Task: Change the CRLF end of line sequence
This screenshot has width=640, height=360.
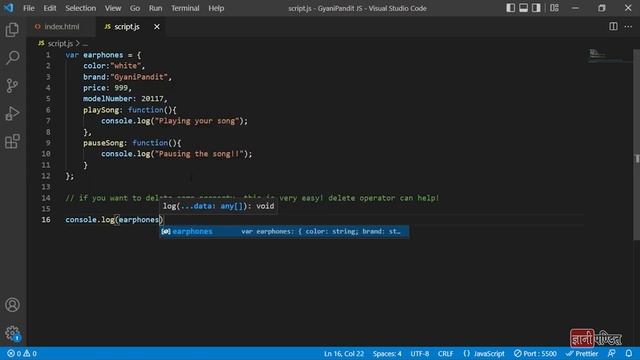Action: click(445, 353)
